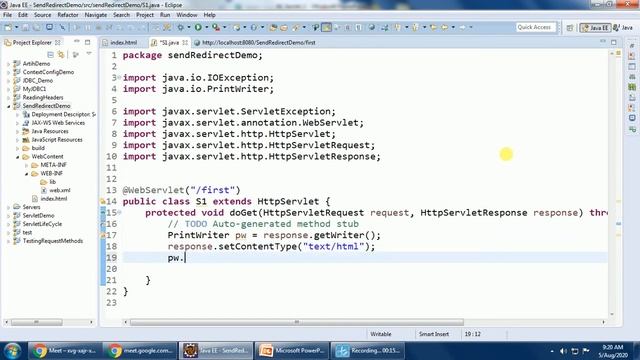Switch to the Java perspective button
640x360 pixels.
623,28
